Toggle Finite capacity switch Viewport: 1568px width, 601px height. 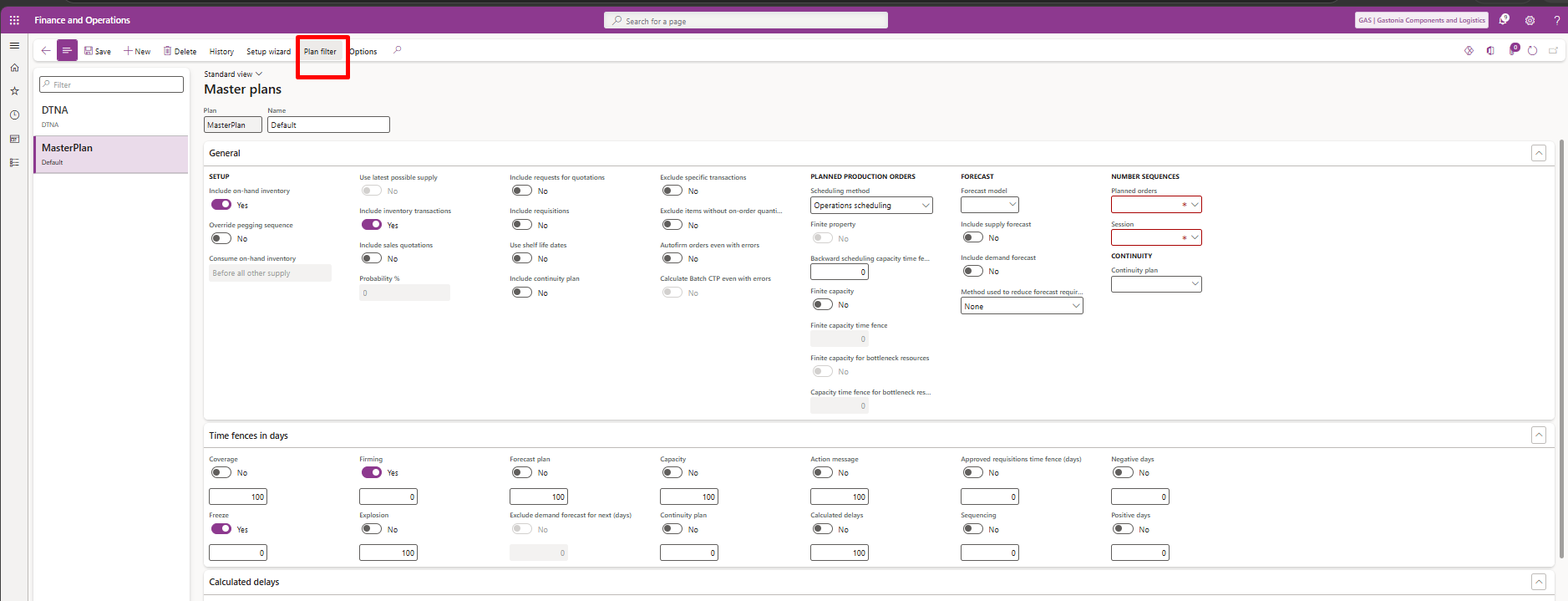click(x=822, y=304)
